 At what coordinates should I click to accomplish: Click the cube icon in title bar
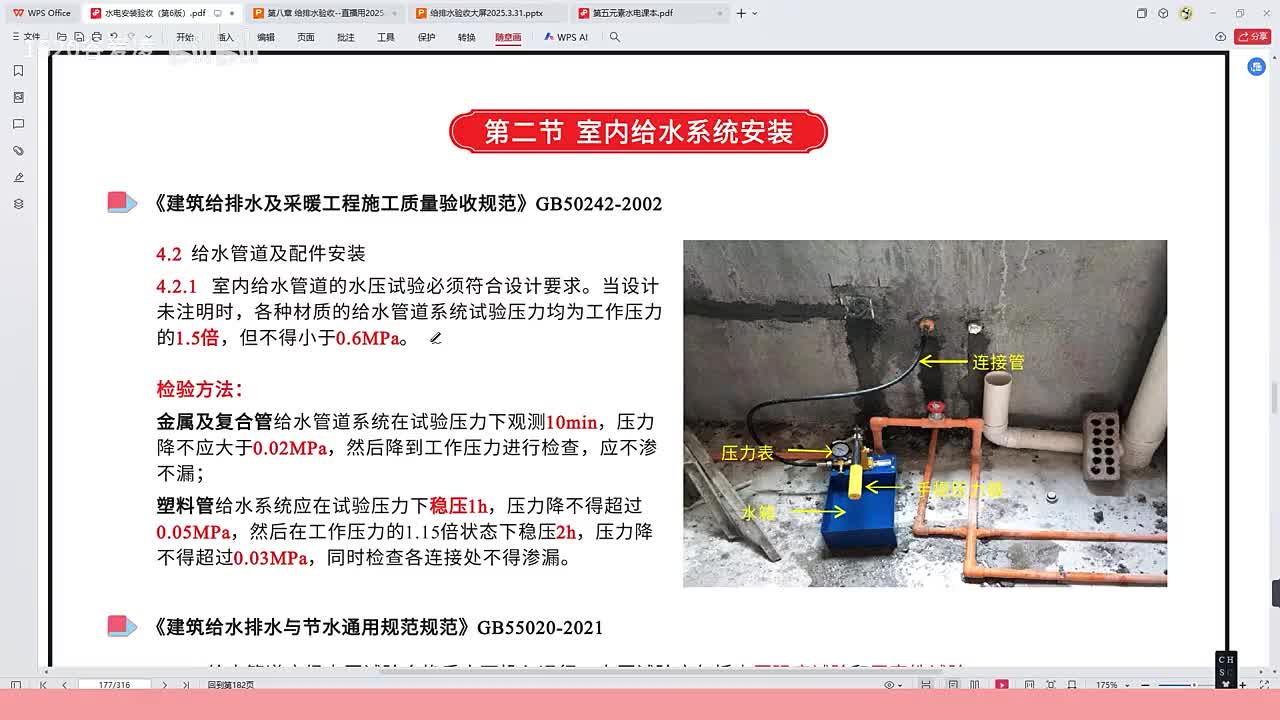1163,13
